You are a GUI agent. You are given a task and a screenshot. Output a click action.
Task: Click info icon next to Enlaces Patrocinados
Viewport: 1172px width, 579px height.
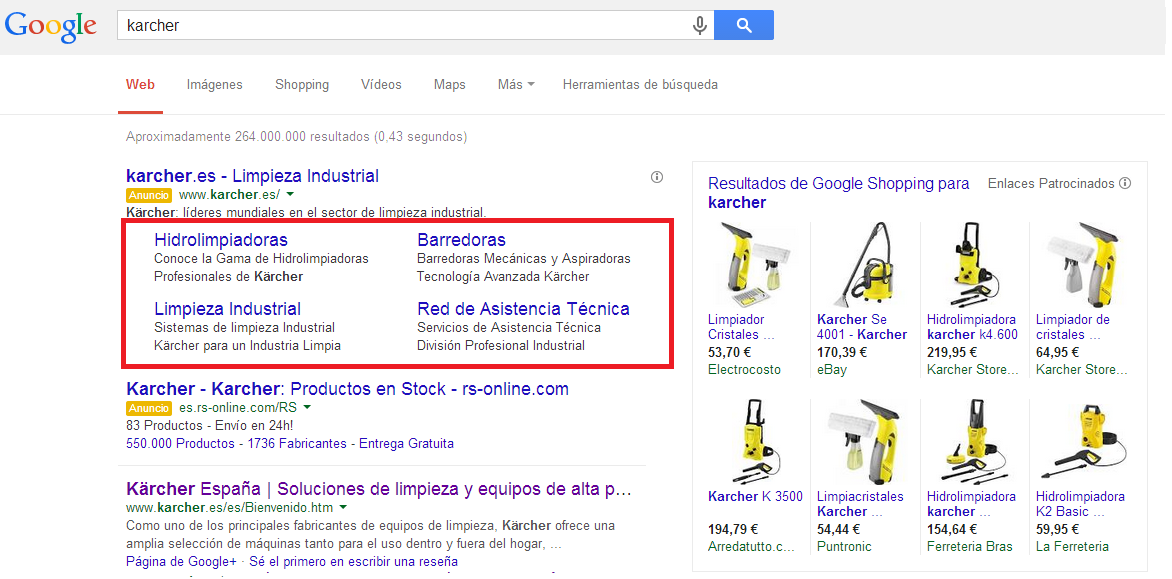point(1125,184)
